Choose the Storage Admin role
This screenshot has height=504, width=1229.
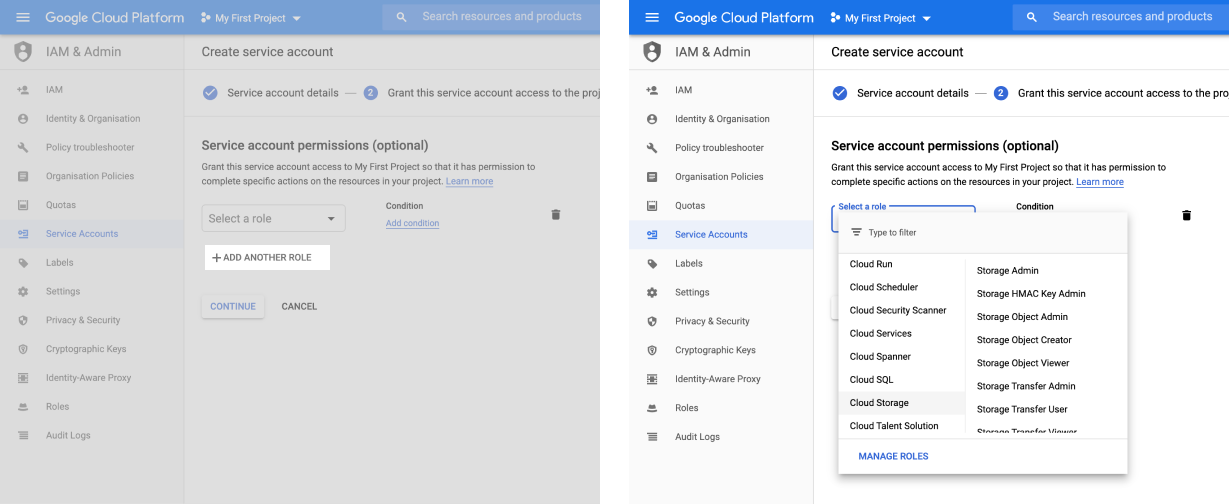tap(1007, 271)
